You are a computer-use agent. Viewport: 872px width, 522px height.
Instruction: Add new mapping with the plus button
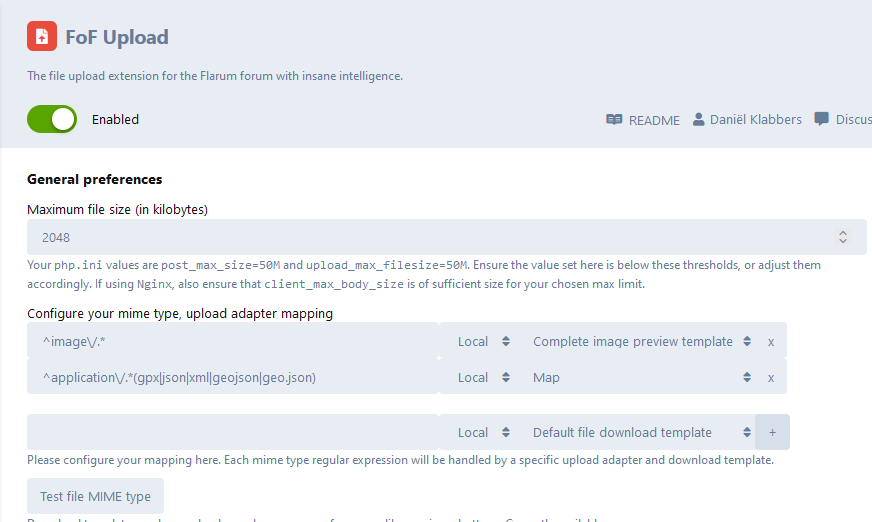[772, 432]
